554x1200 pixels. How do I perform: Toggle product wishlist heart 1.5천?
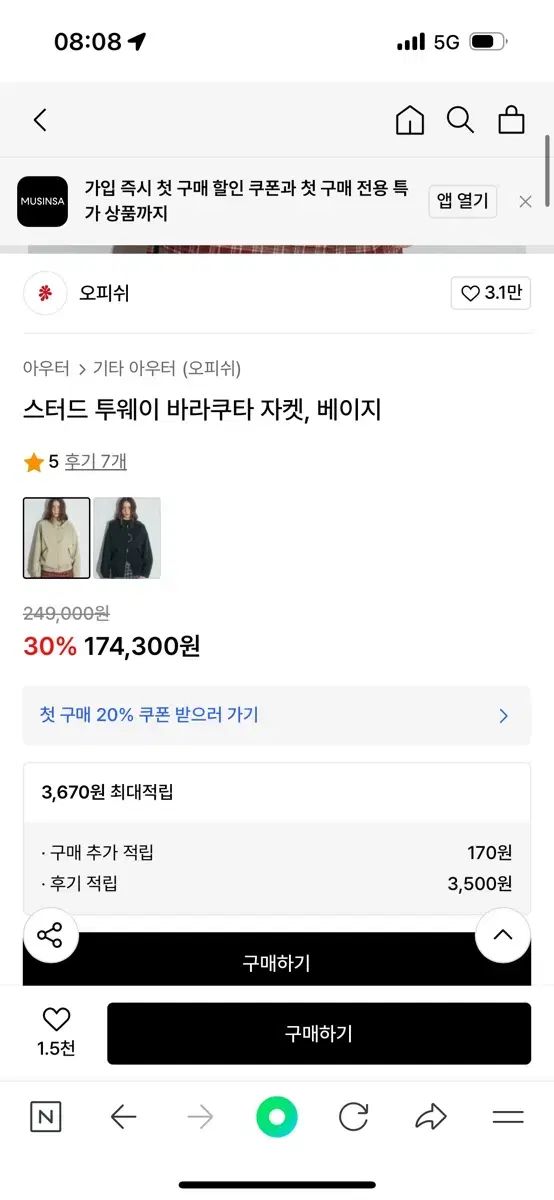click(x=56, y=1032)
